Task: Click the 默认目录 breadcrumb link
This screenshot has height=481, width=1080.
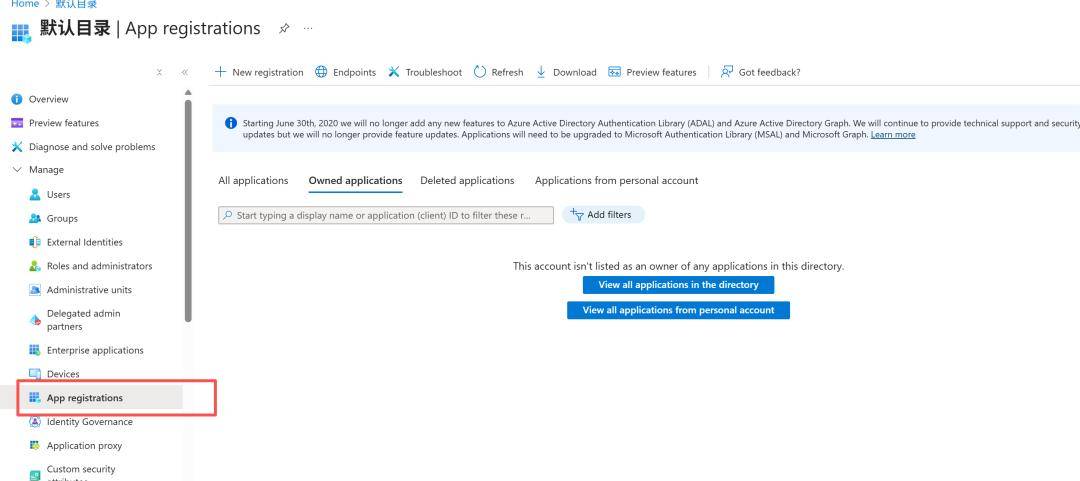Action: [x=76, y=3]
